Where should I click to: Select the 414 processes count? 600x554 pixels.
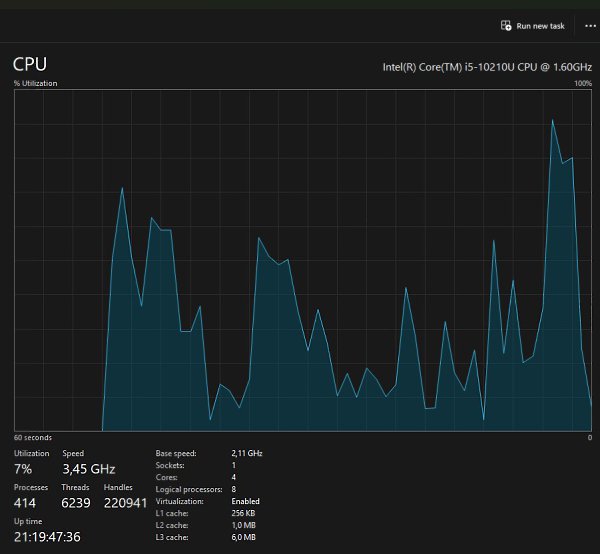25,502
